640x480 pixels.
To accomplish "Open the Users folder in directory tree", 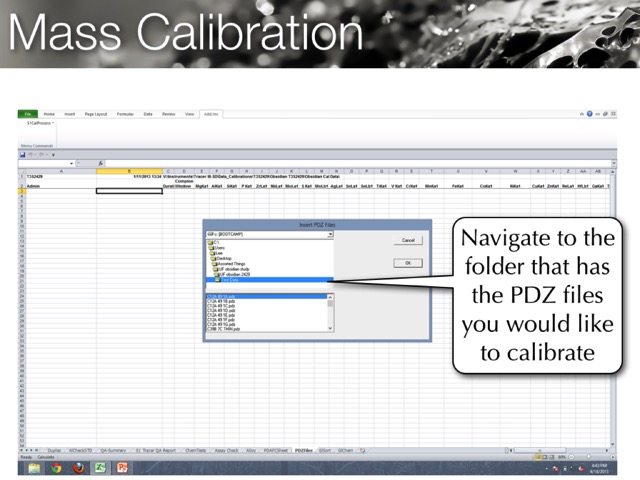I will [x=220, y=247].
